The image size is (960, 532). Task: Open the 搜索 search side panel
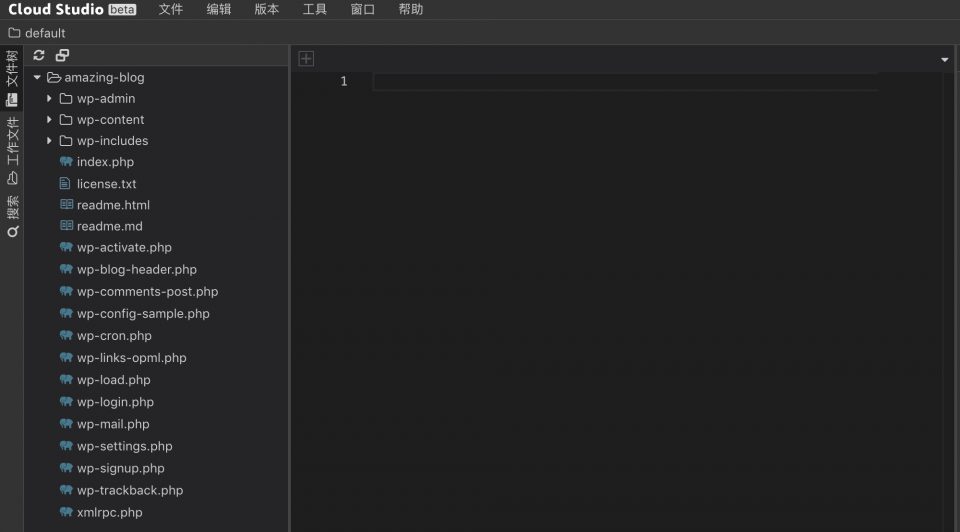point(12,216)
